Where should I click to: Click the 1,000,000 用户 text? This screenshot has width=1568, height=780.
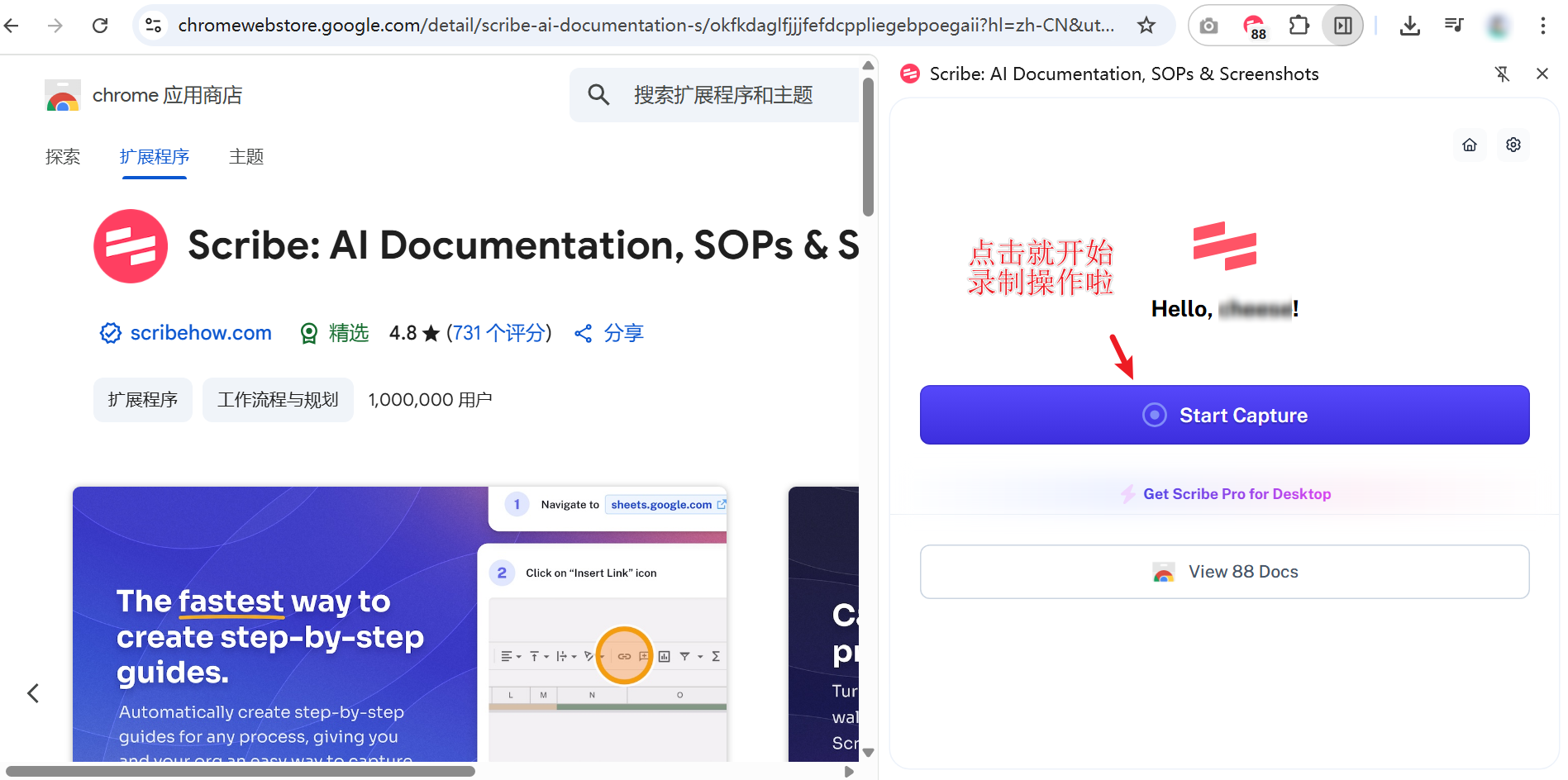pyautogui.click(x=430, y=400)
